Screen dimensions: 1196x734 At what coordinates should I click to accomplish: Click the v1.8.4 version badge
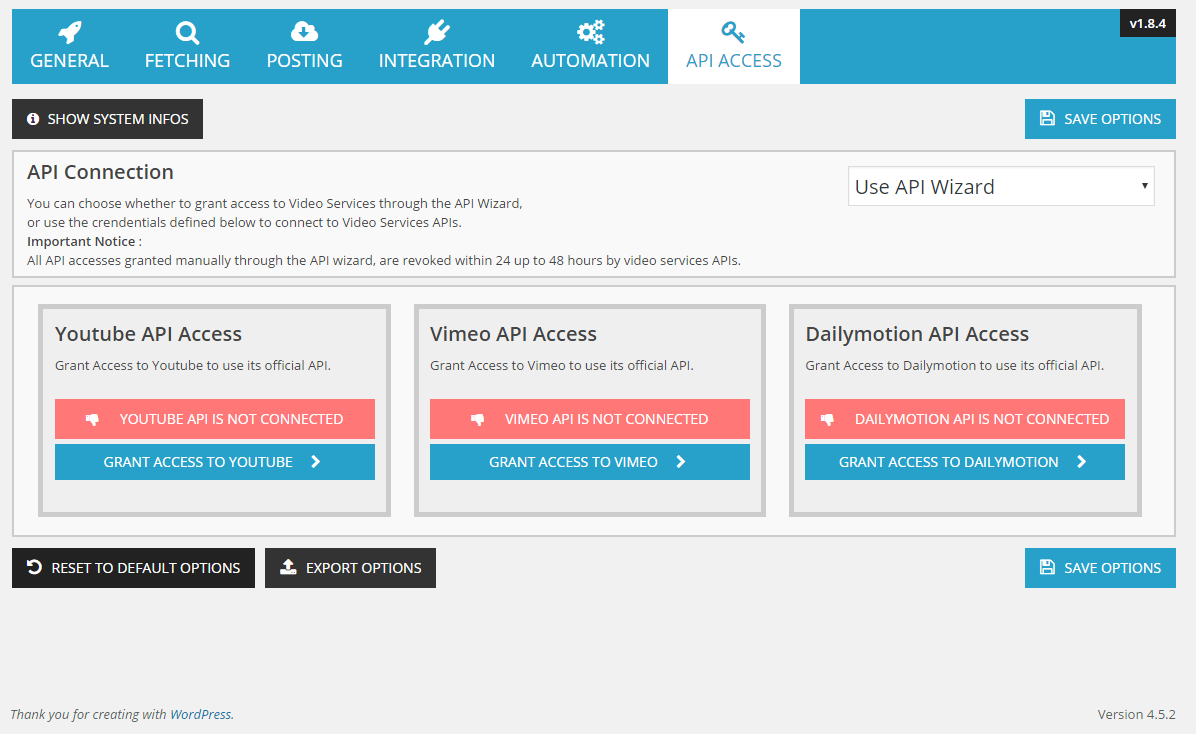click(1147, 24)
